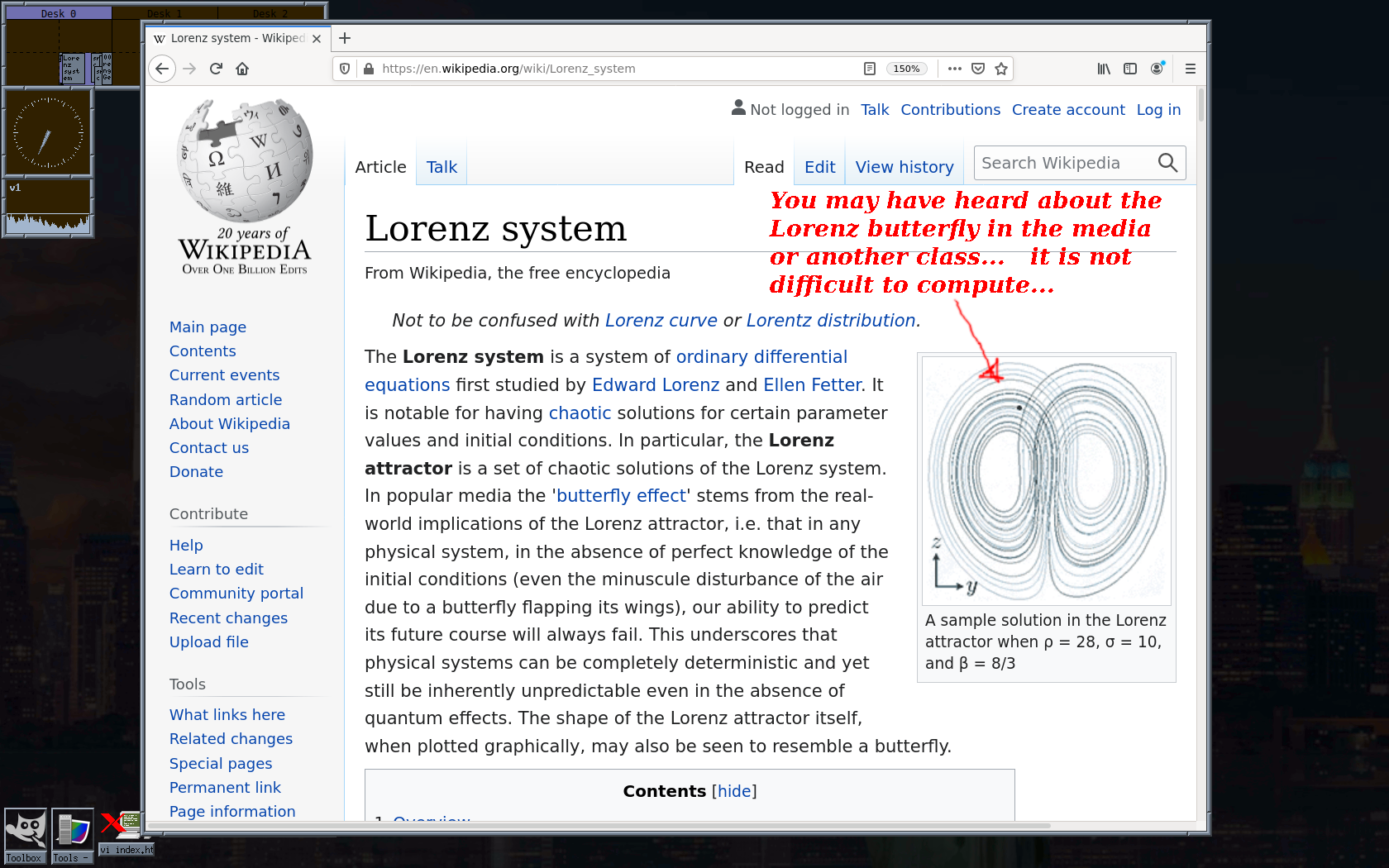Open the View history tab
Image resolution: width=1389 pixels, height=868 pixels.
[904, 167]
